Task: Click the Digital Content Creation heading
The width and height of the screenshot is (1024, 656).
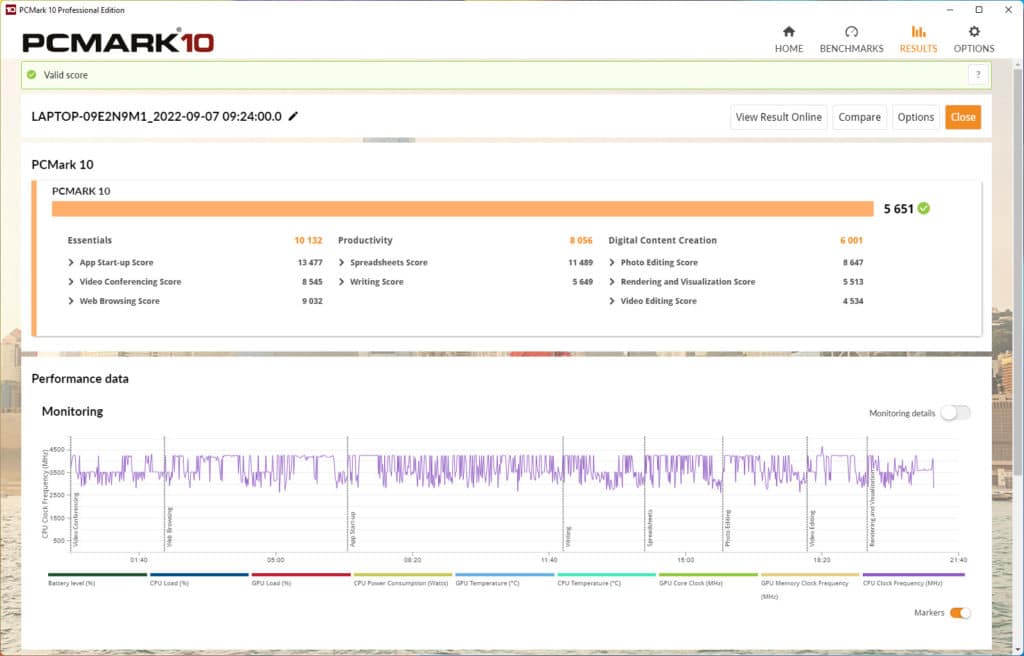Action: pos(662,240)
